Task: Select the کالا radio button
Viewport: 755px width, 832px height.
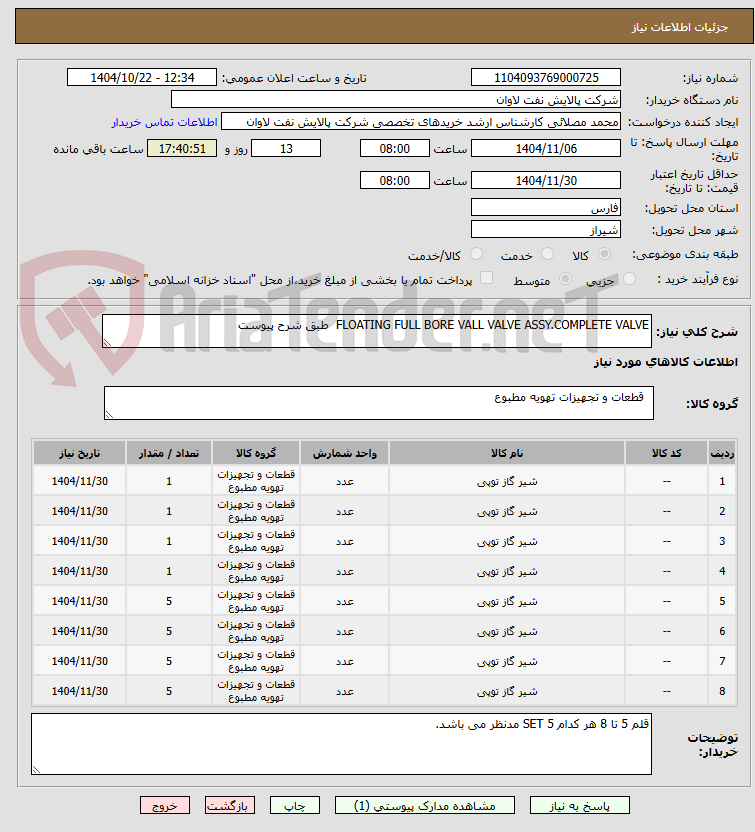Action: click(604, 254)
